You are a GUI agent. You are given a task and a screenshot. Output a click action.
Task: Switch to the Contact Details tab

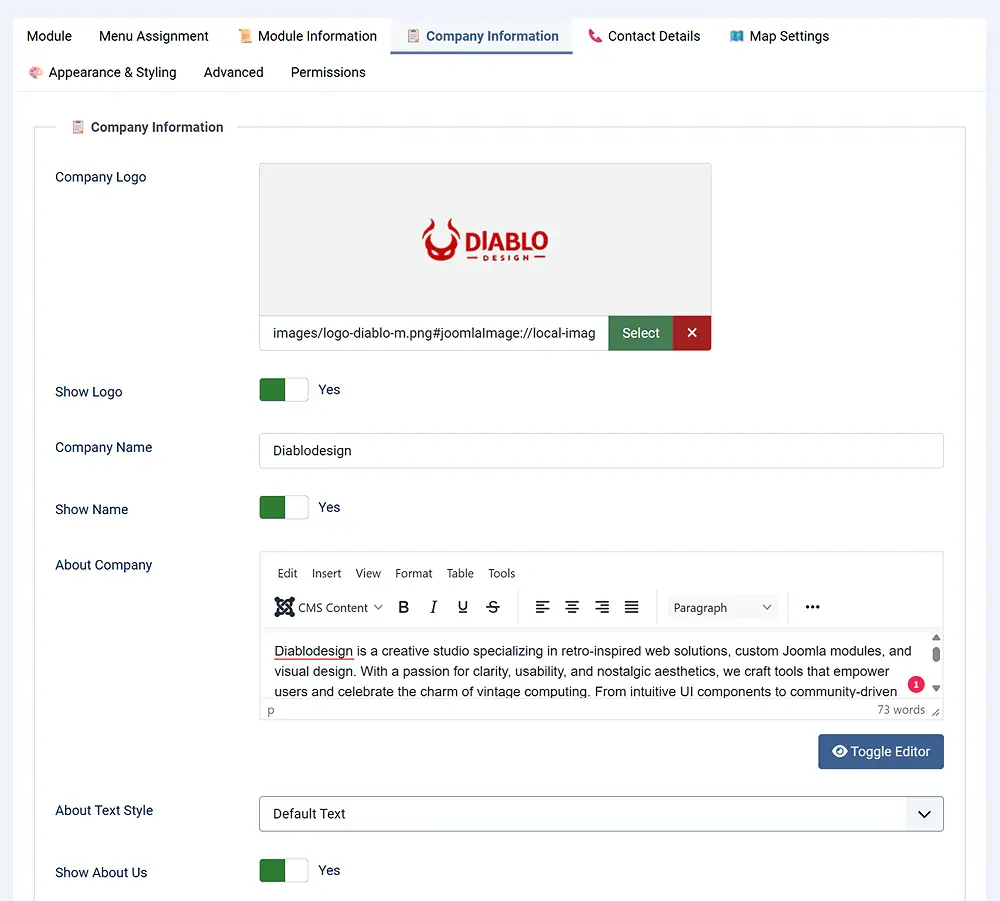point(644,36)
